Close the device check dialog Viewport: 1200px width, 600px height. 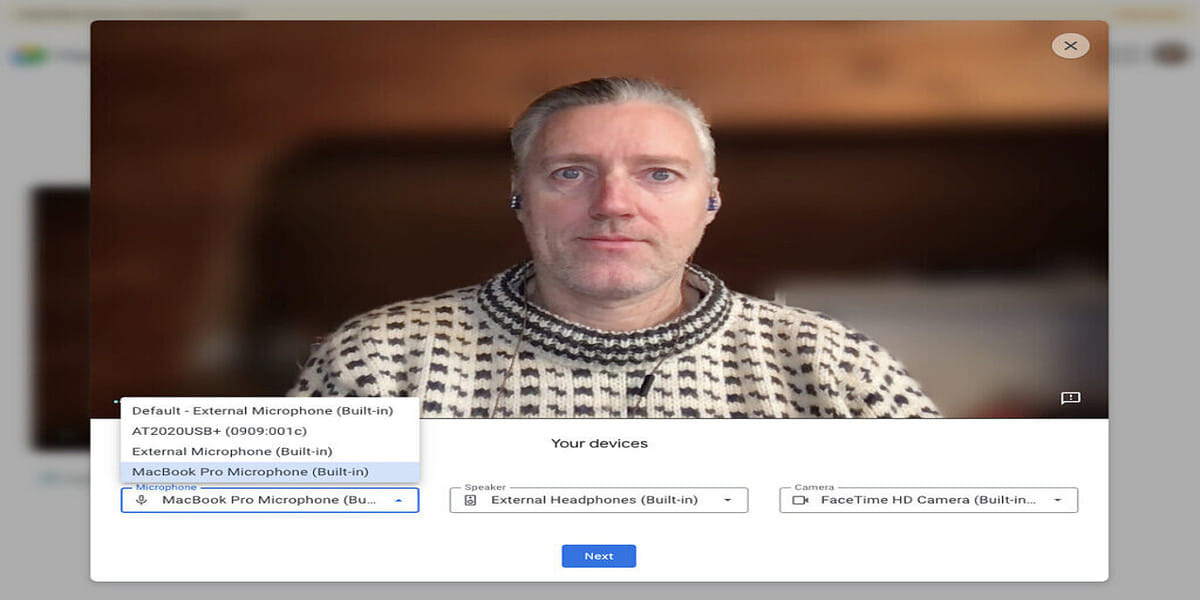(x=1070, y=45)
